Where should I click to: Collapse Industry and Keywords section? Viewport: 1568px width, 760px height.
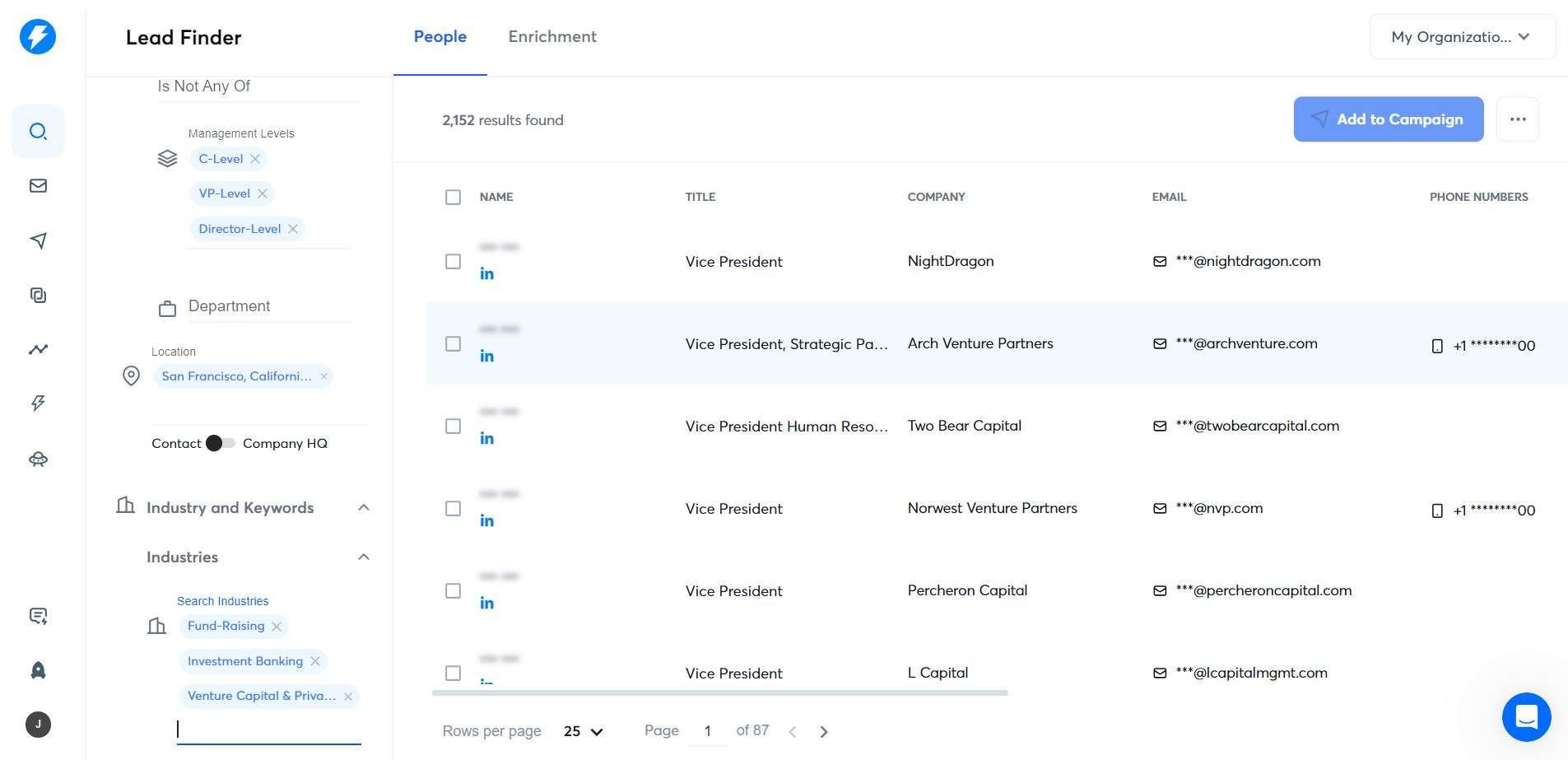(364, 507)
